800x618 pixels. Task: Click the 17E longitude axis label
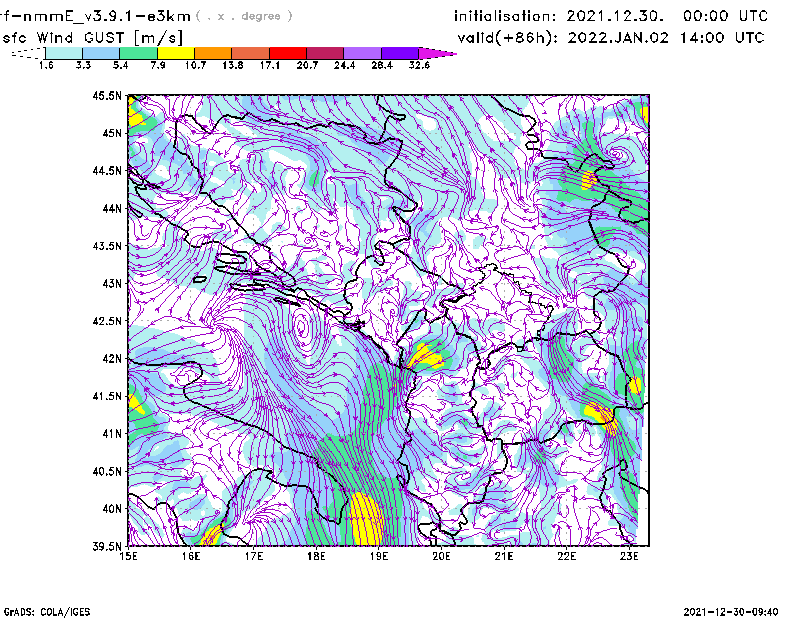(x=254, y=556)
